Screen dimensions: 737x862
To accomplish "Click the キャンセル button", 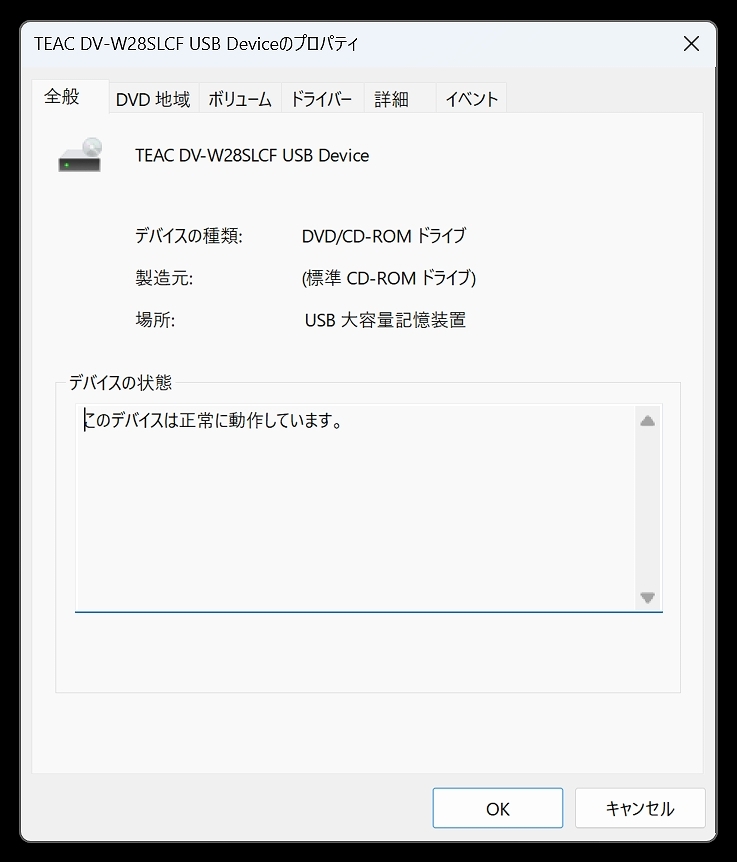I will pyautogui.click(x=640, y=808).
